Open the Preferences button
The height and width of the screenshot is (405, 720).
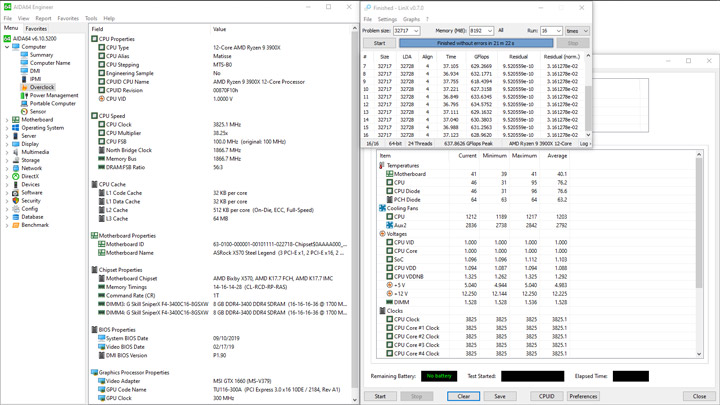coord(583,396)
